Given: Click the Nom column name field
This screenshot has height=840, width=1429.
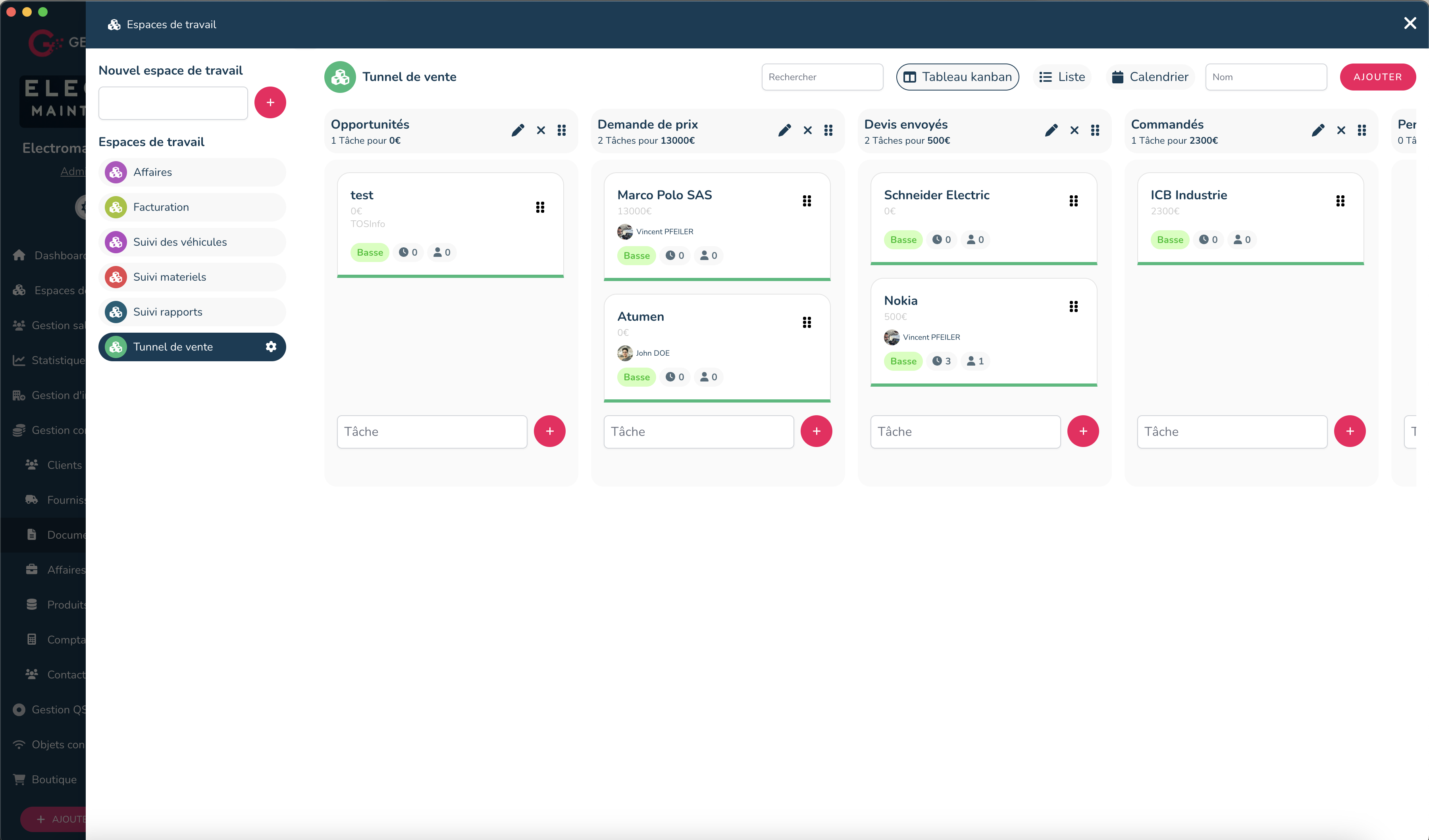Looking at the screenshot, I should click(1265, 77).
